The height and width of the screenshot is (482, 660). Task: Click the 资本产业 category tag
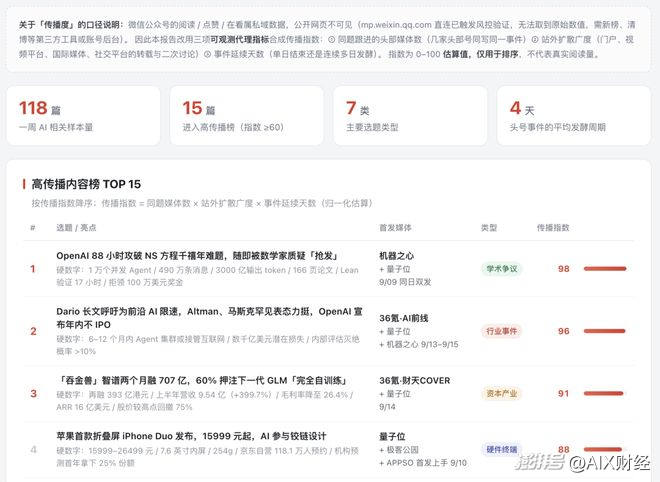coord(502,394)
